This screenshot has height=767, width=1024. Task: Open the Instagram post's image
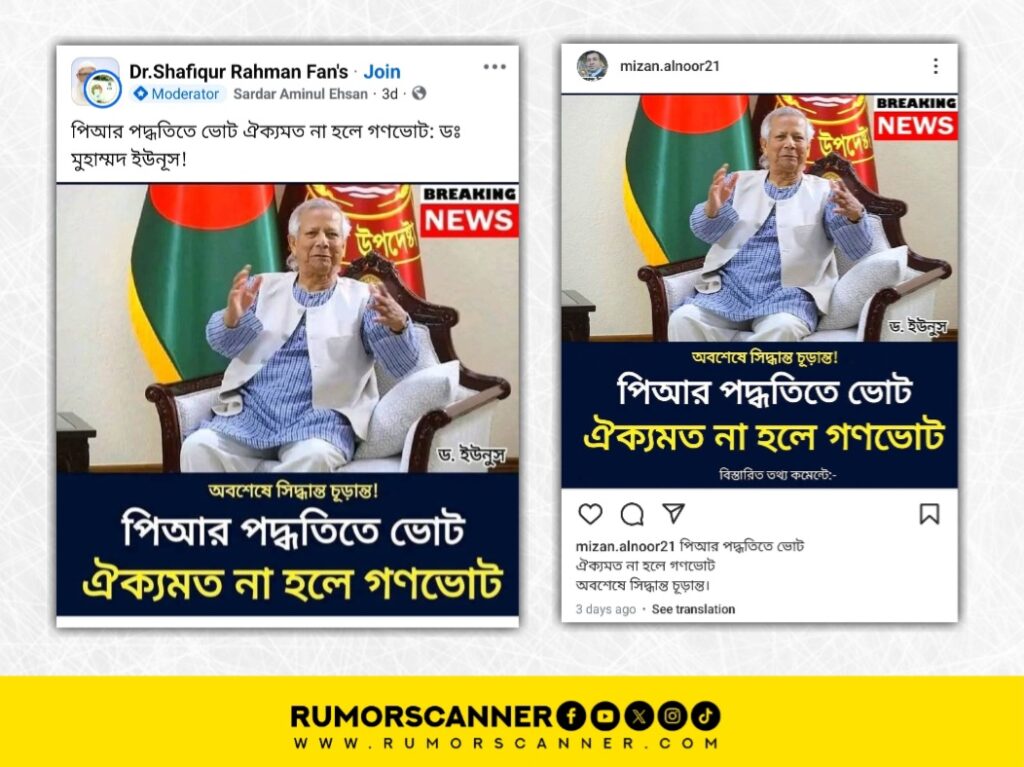(x=760, y=291)
